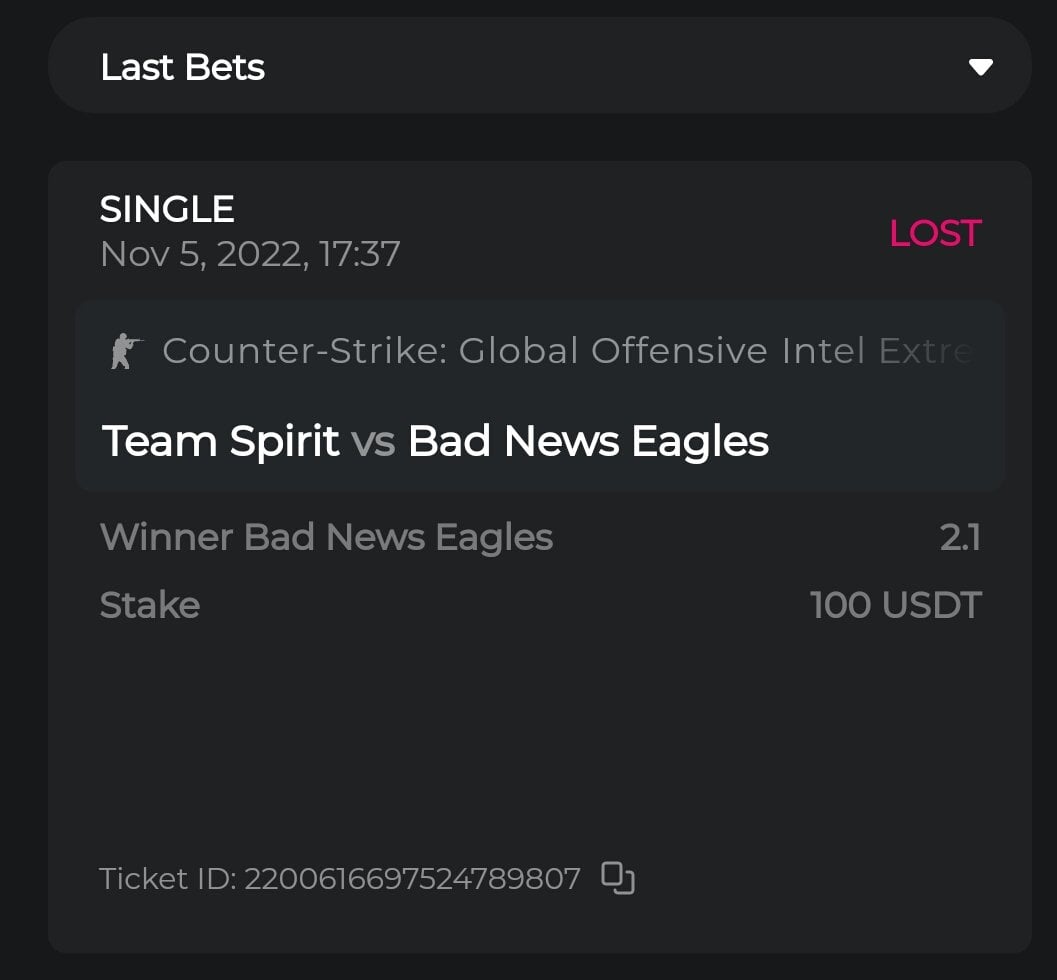Click the "Ticket ID:" label prefix

(167, 879)
